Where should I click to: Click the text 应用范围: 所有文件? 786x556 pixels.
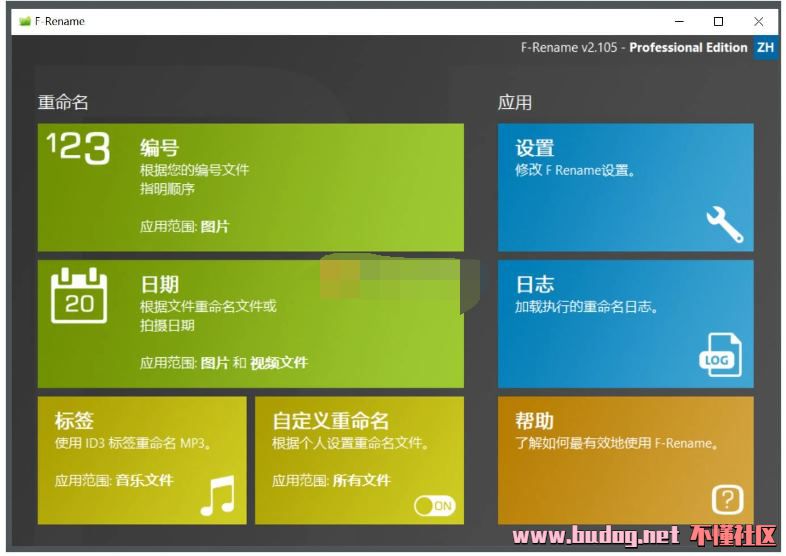pyautogui.click(x=331, y=480)
